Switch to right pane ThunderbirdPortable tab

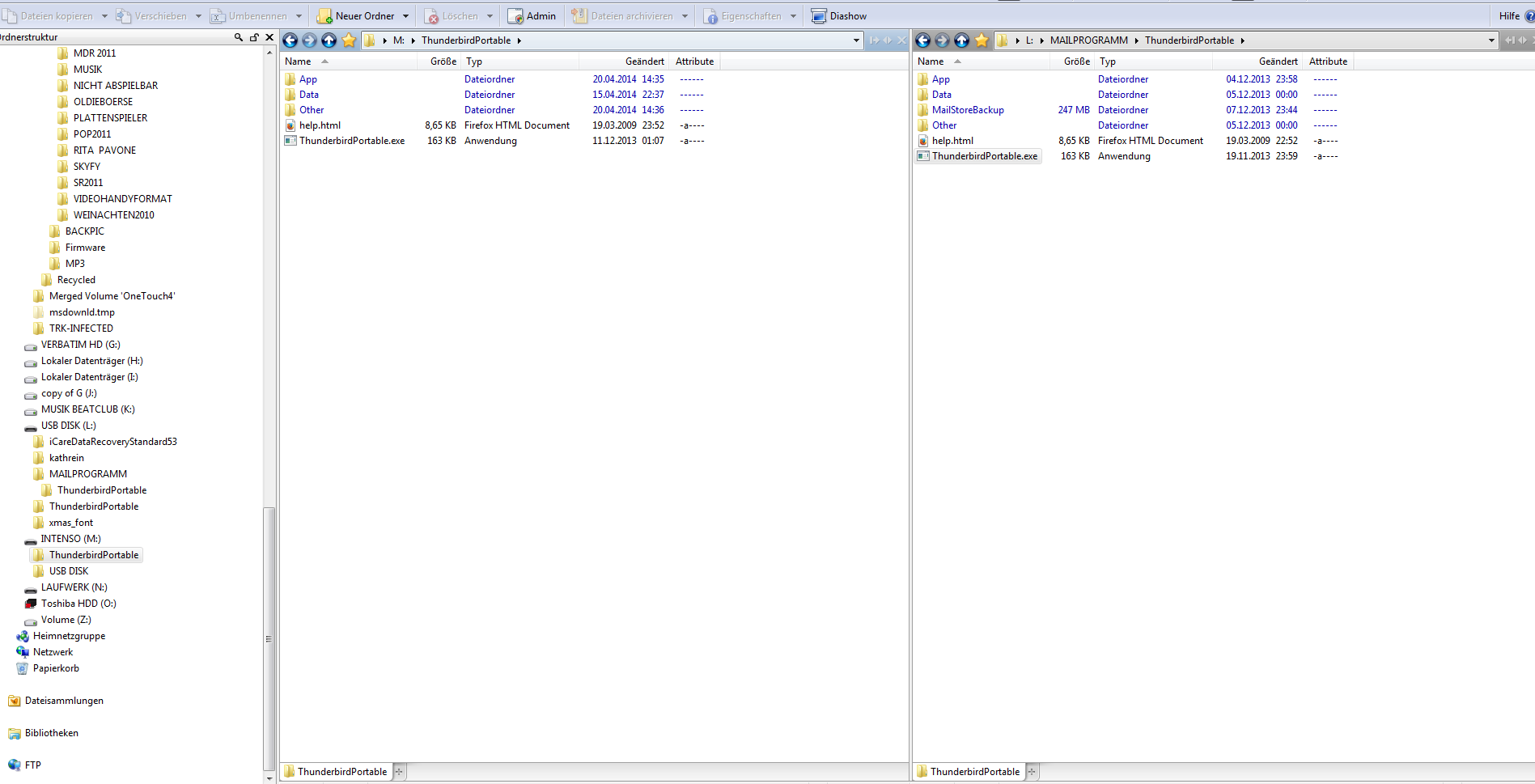969,772
